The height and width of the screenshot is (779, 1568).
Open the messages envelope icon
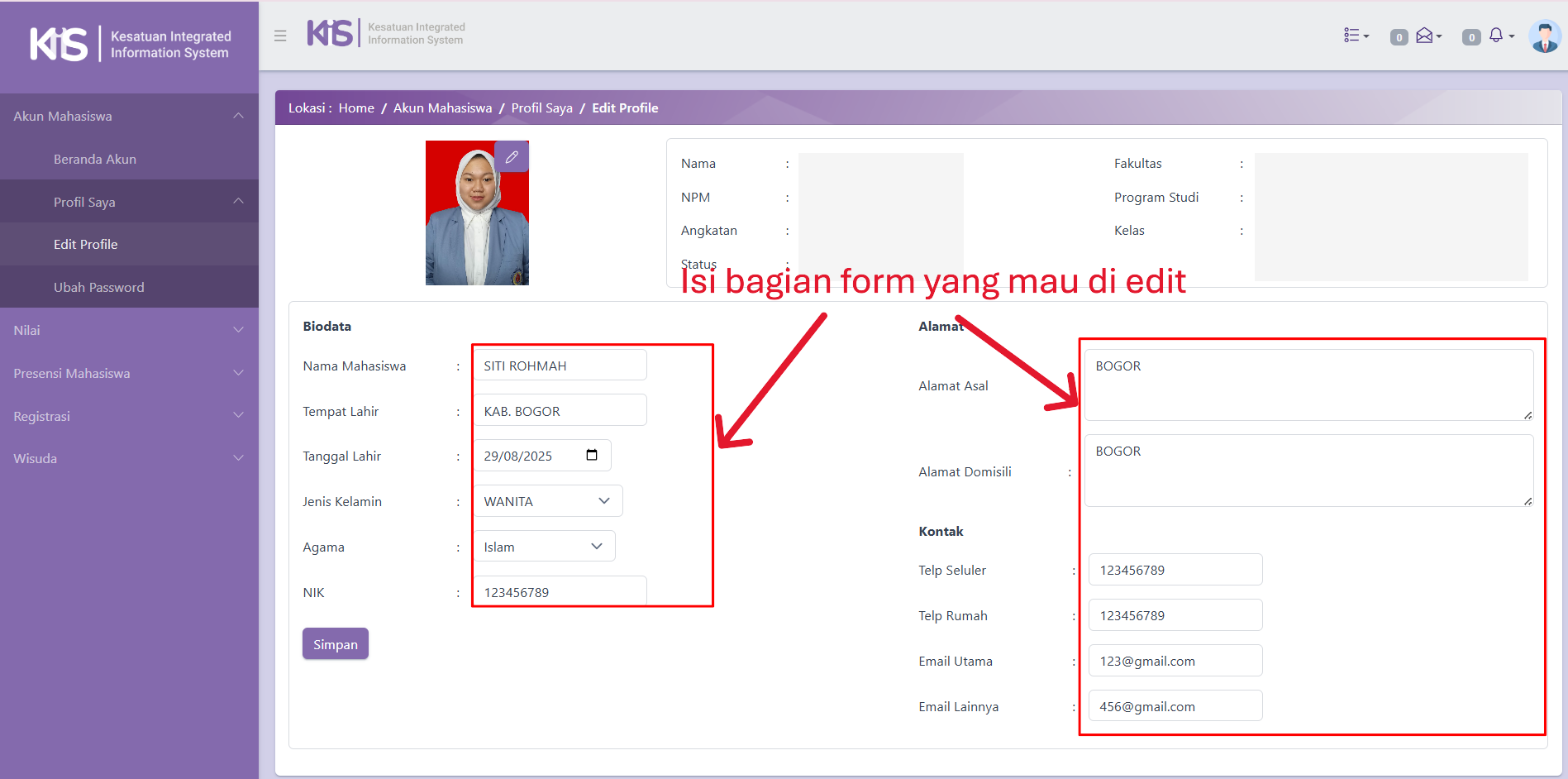coord(1426,36)
